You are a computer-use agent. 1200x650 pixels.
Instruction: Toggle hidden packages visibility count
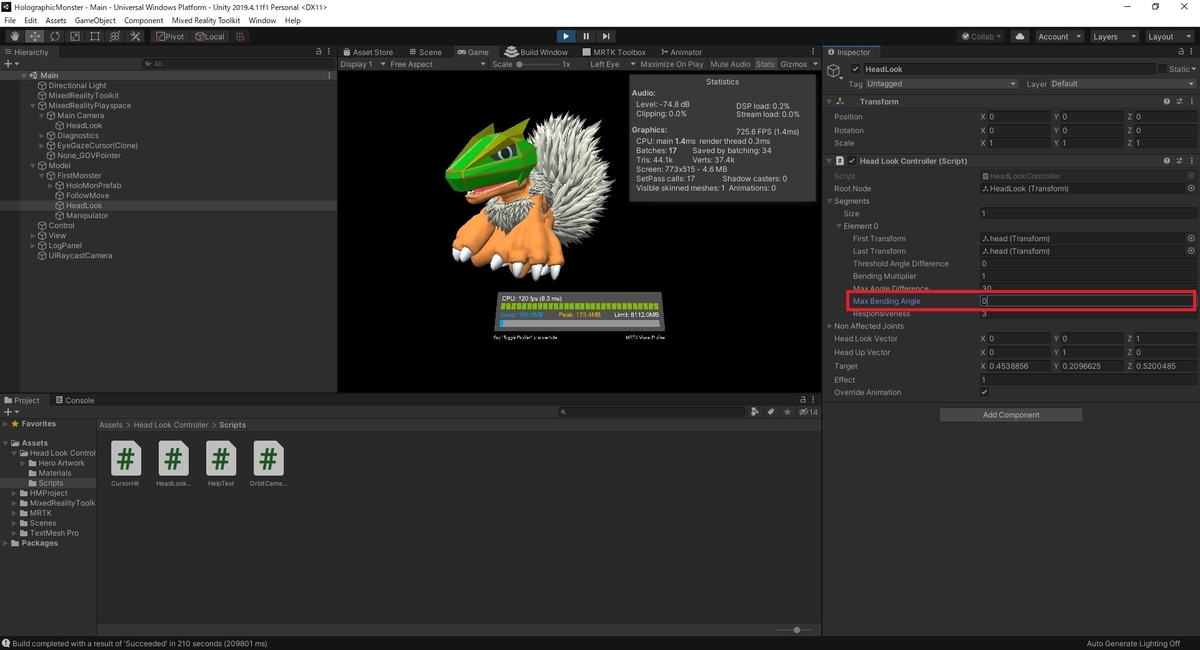coord(806,411)
